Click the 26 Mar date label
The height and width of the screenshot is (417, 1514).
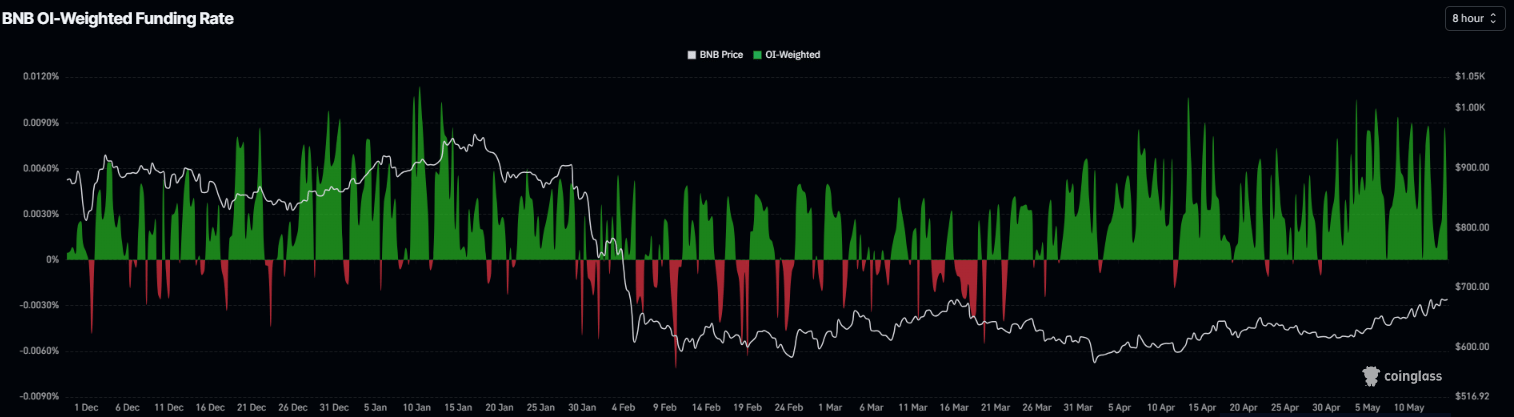(1038, 408)
